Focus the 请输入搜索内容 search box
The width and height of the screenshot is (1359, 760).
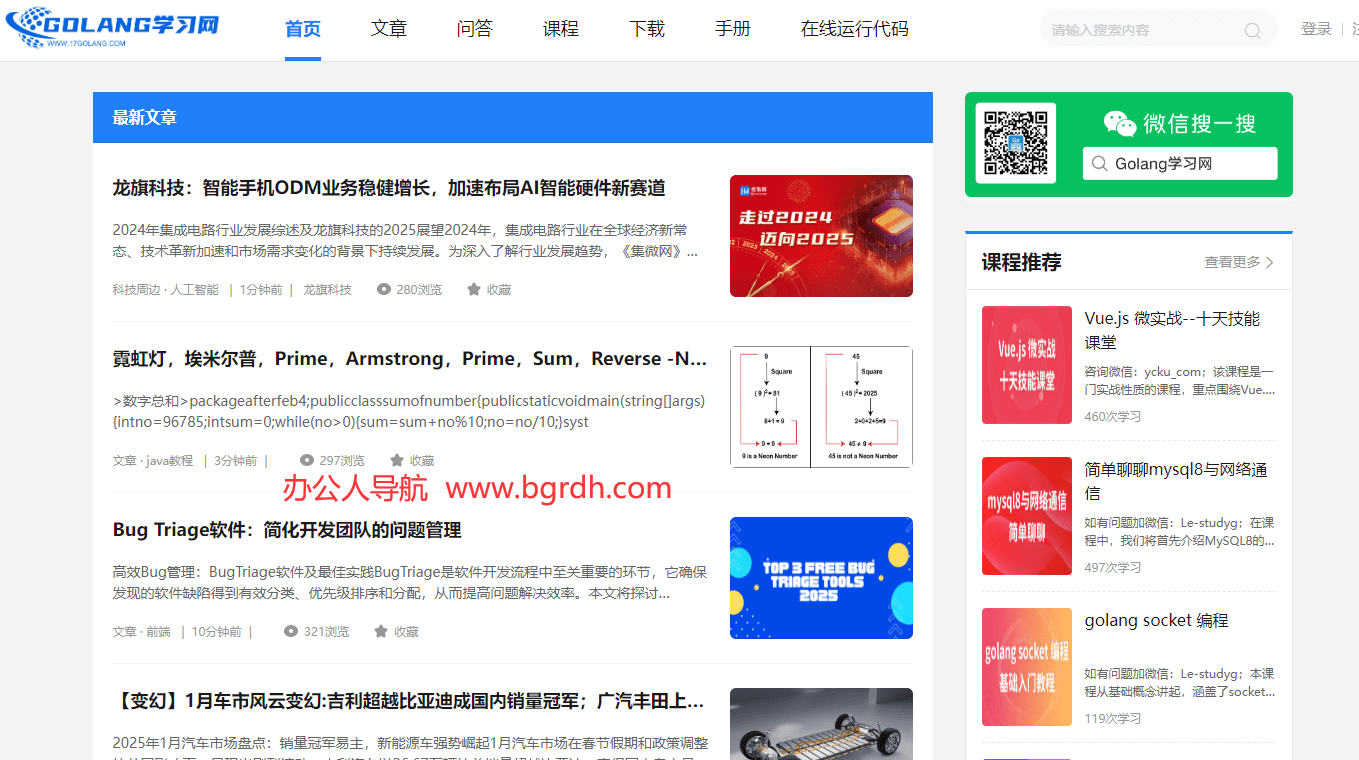coord(1140,30)
